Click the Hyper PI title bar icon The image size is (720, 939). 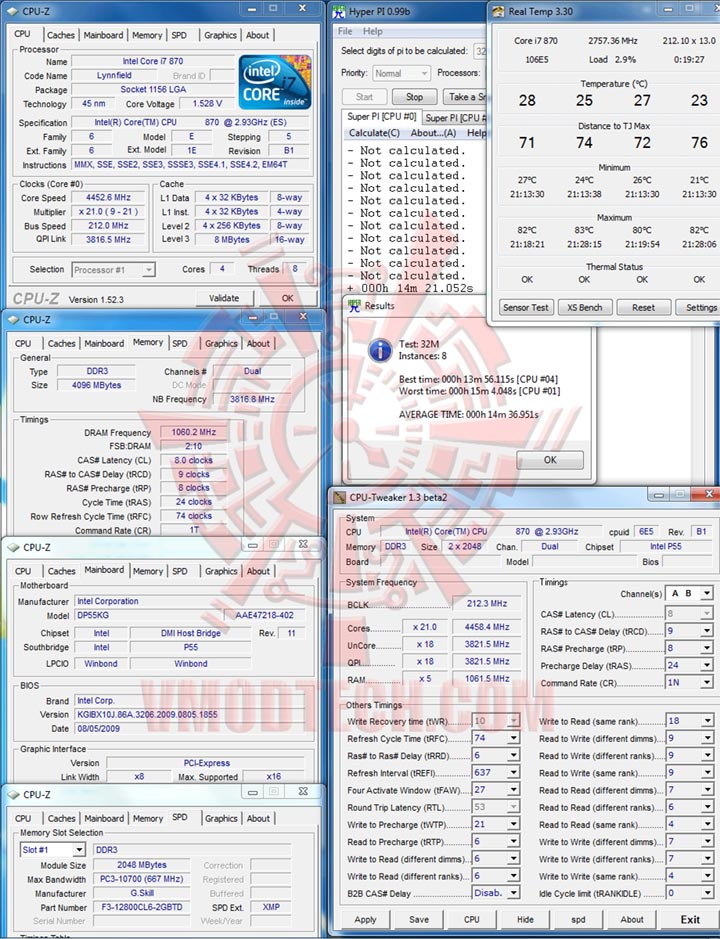click(339, 11)
